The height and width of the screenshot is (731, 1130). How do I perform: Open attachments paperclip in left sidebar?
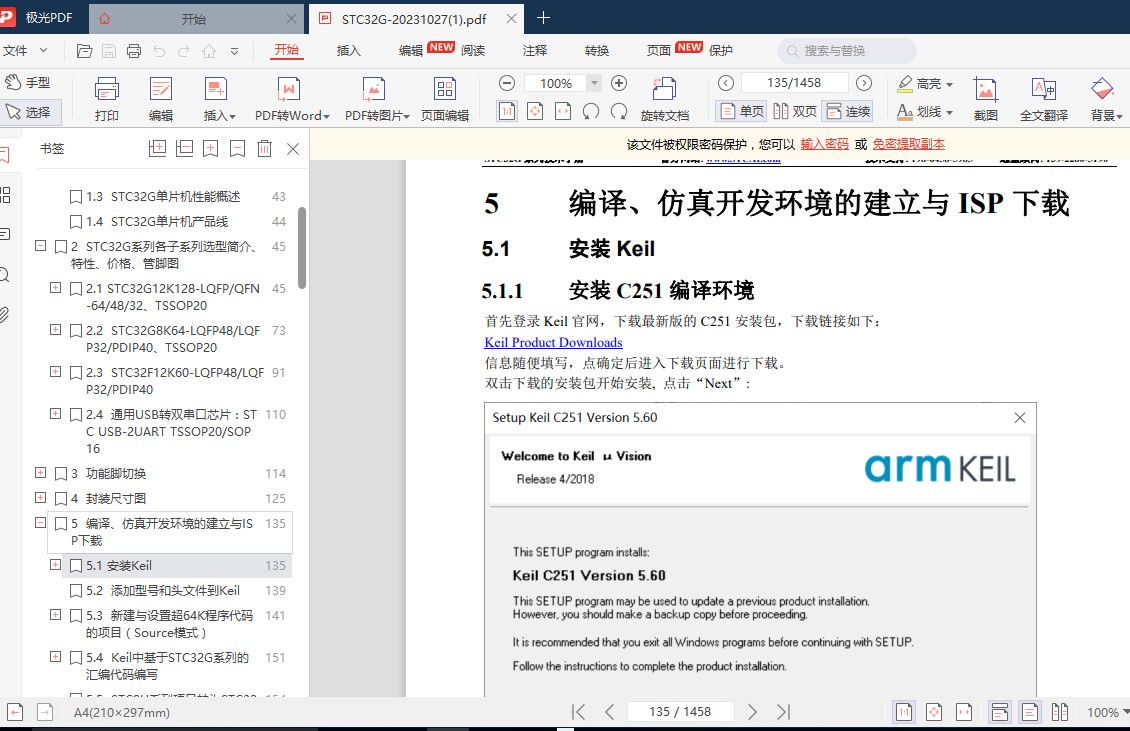[x=4, y=314]
